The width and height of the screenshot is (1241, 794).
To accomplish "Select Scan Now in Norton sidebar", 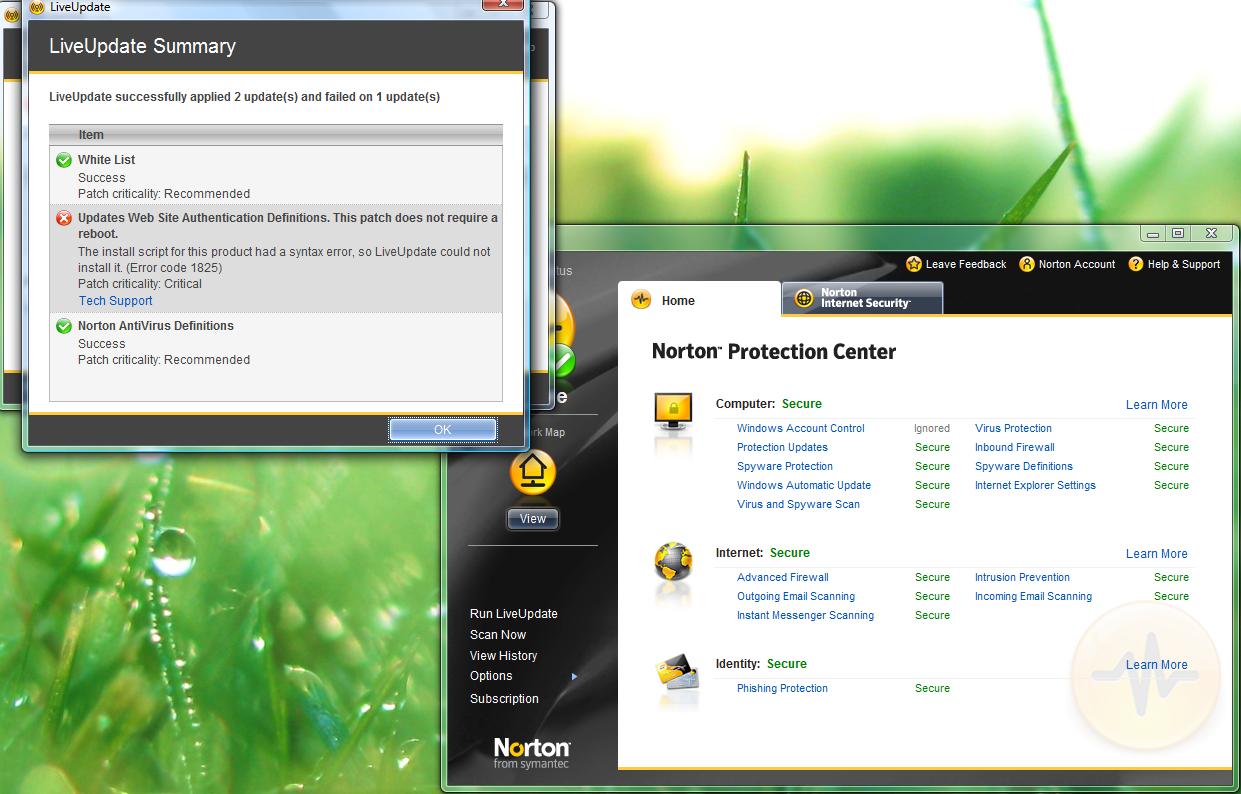I will [498, 635].
